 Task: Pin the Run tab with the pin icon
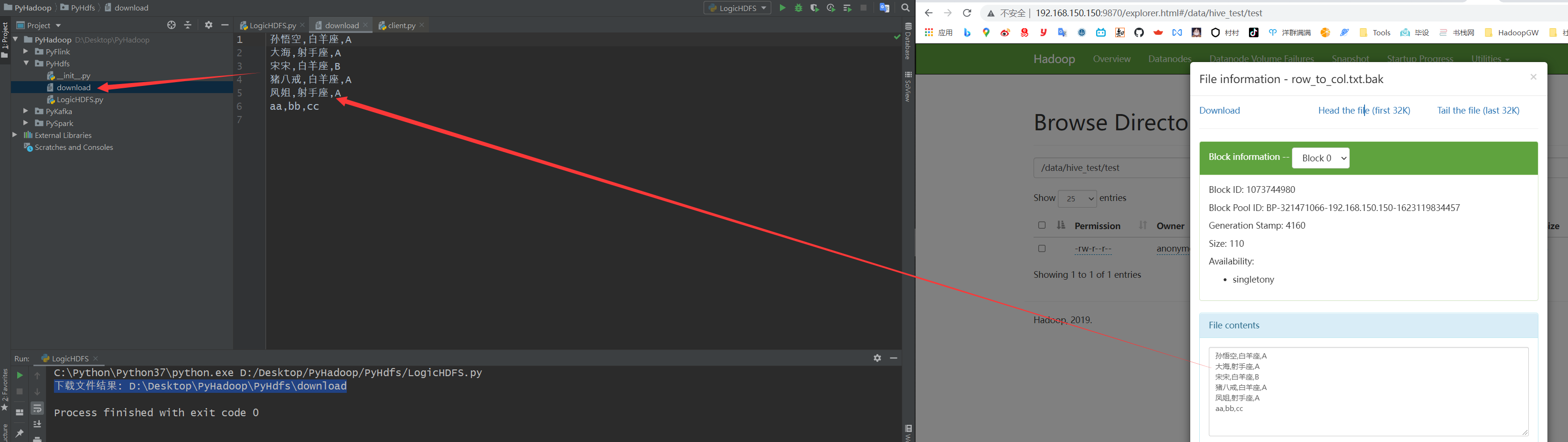pyautogui.click(x=20, y=433)
